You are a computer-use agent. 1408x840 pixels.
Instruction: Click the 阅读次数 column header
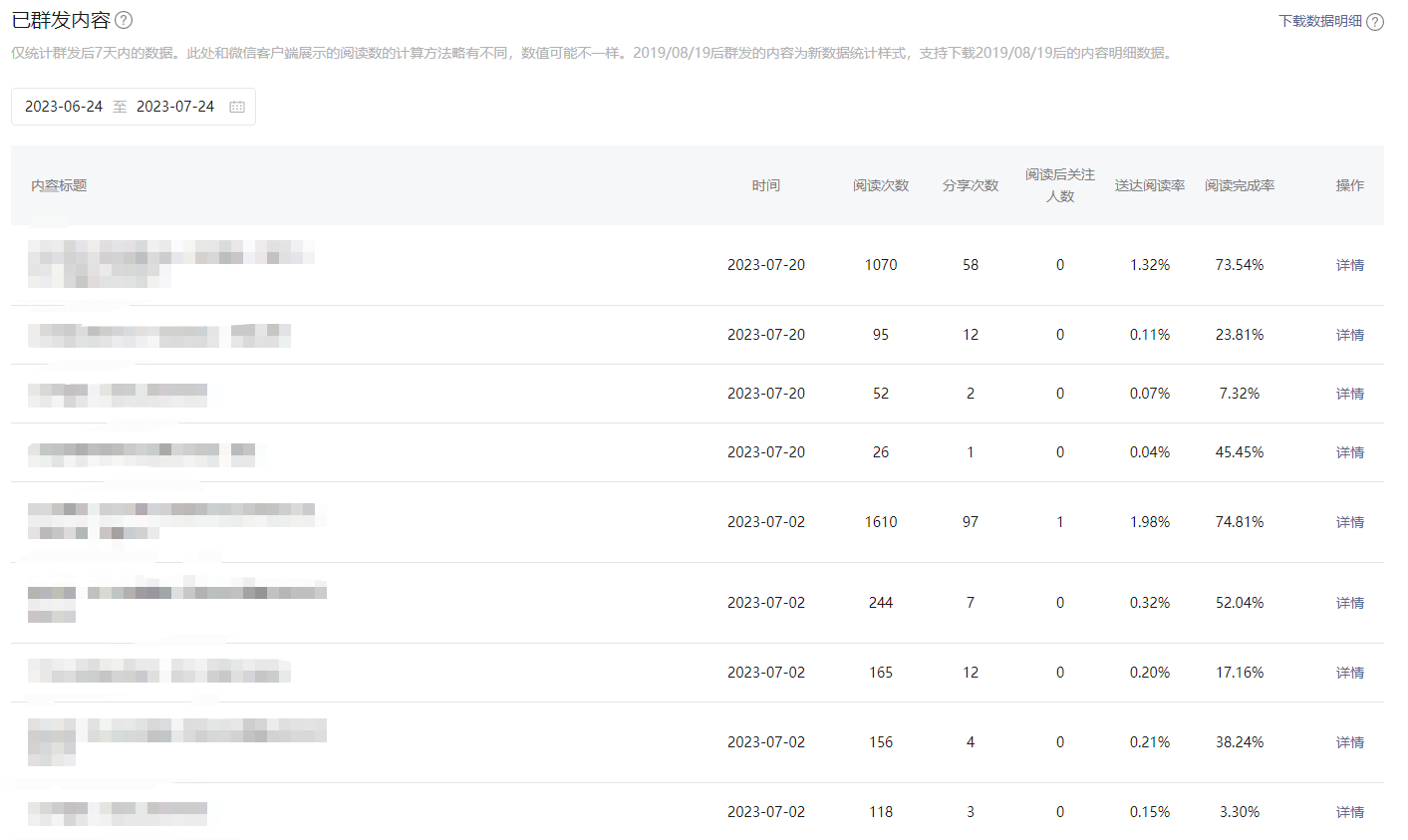881,185
